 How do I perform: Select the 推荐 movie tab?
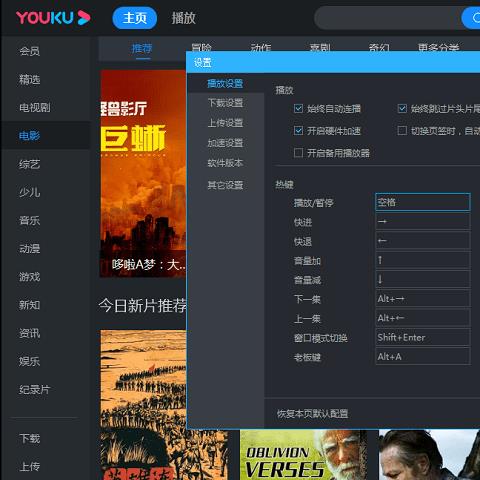[x=142, y=49]
